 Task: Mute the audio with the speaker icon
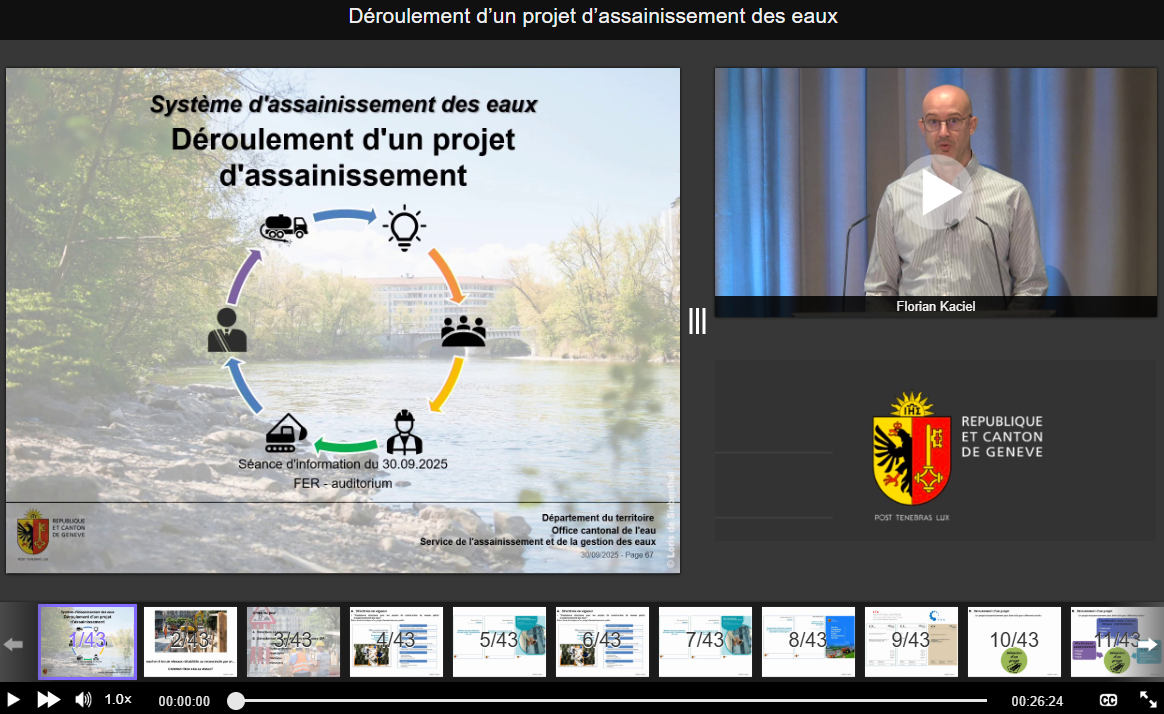[x=84, y=700]
